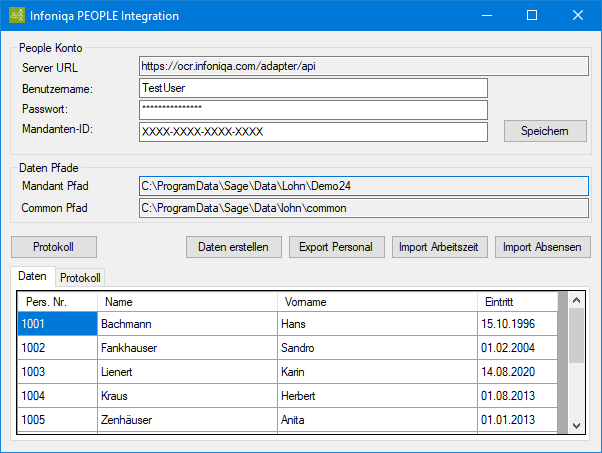Image resolution: width=602 pixels, height=453 pixels.
Task: Click the Karin cell
Action: pyautogui.click(x=377, y=372)
